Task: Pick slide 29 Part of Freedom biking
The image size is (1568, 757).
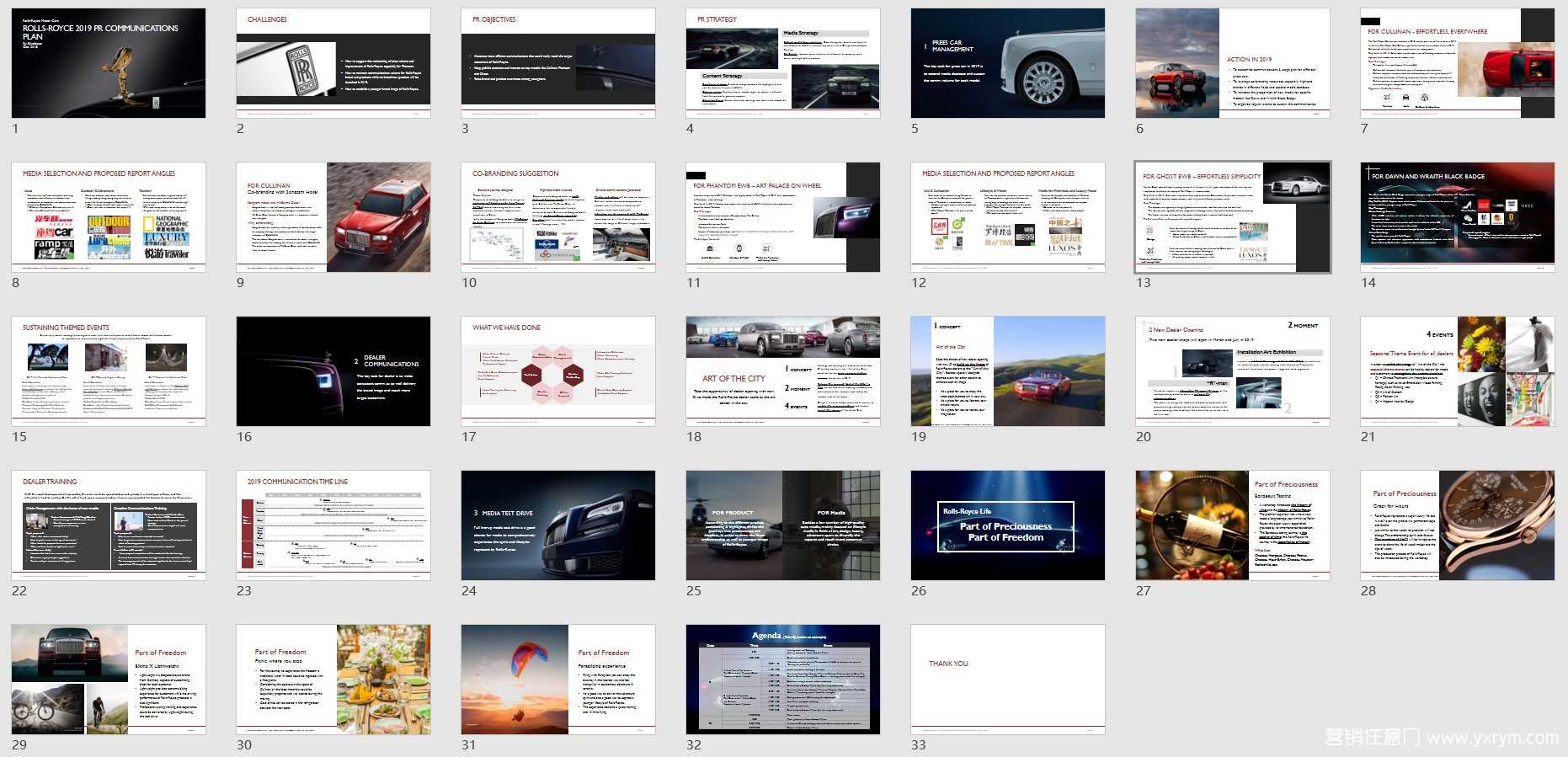Action: (x=109, y=680)
